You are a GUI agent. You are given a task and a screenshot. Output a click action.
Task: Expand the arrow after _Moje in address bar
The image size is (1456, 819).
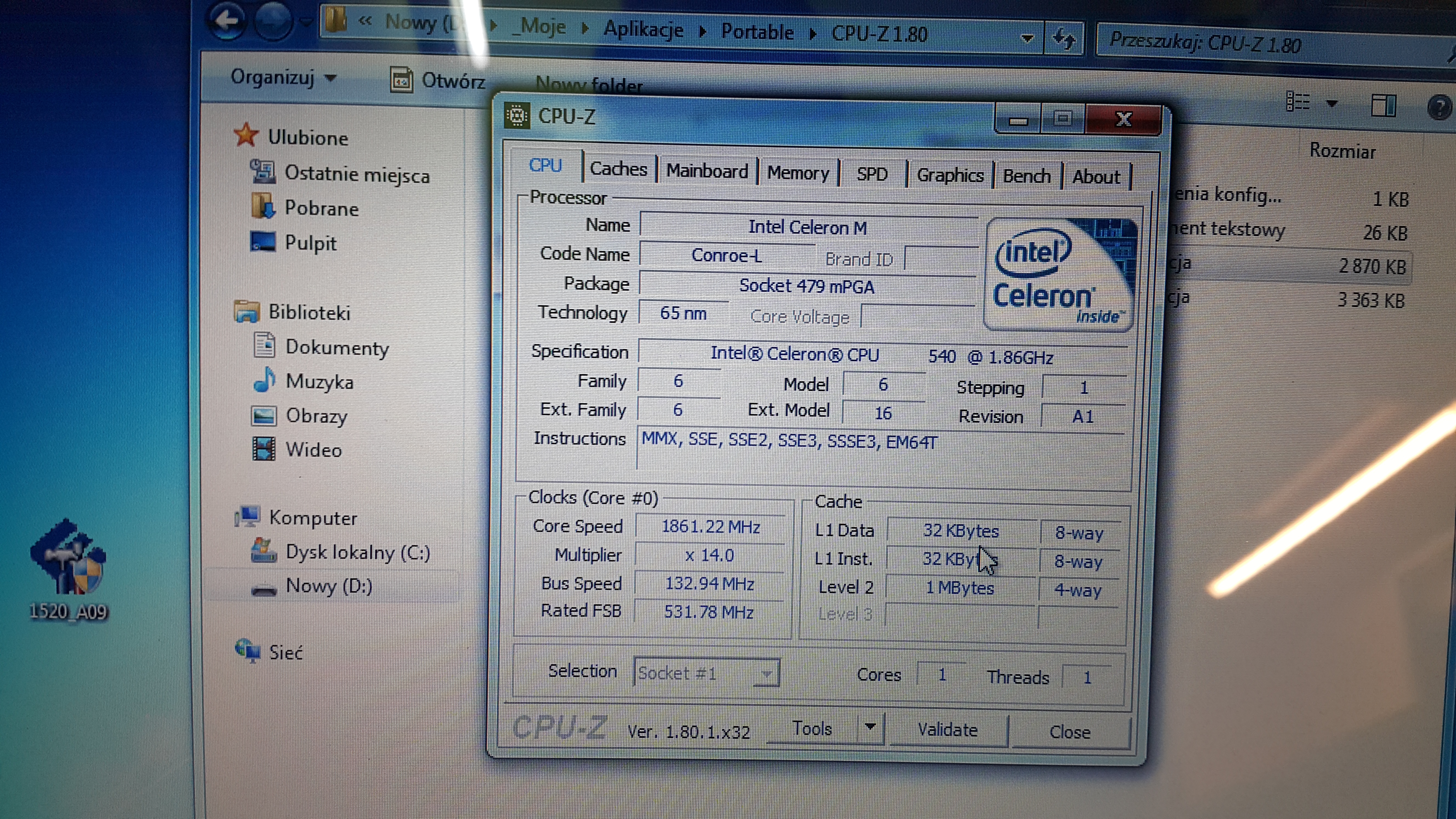coord(584,28)
